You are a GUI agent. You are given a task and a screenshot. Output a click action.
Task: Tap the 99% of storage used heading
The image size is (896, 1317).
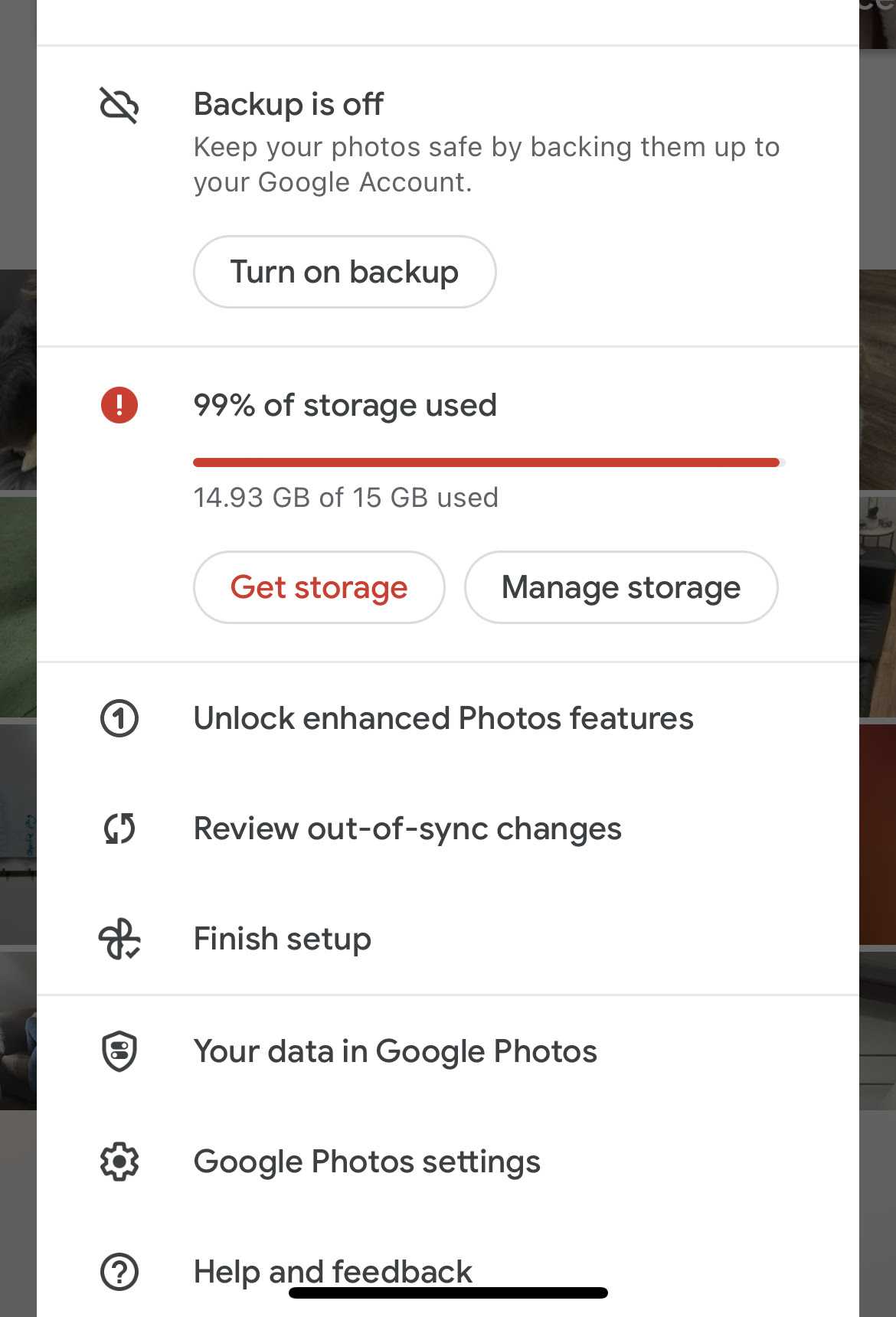pos(345,405)
